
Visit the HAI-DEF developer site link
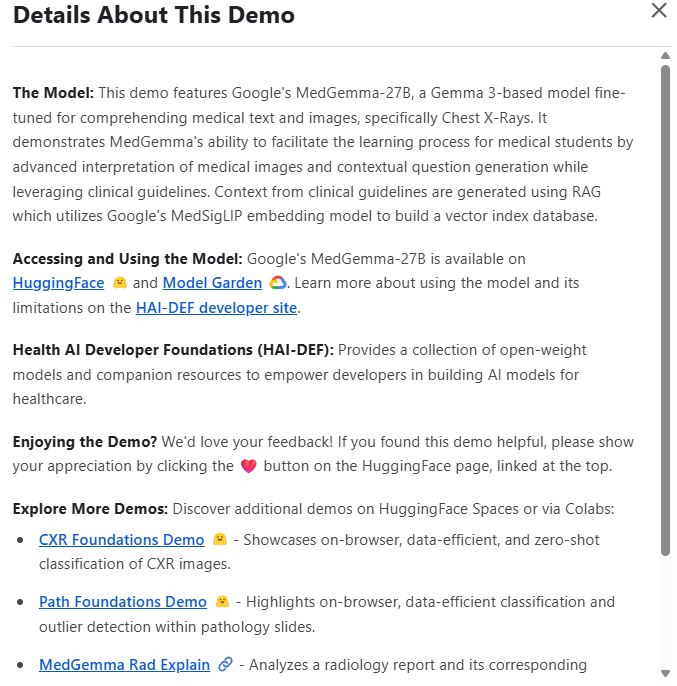click(x=216, y=308)
